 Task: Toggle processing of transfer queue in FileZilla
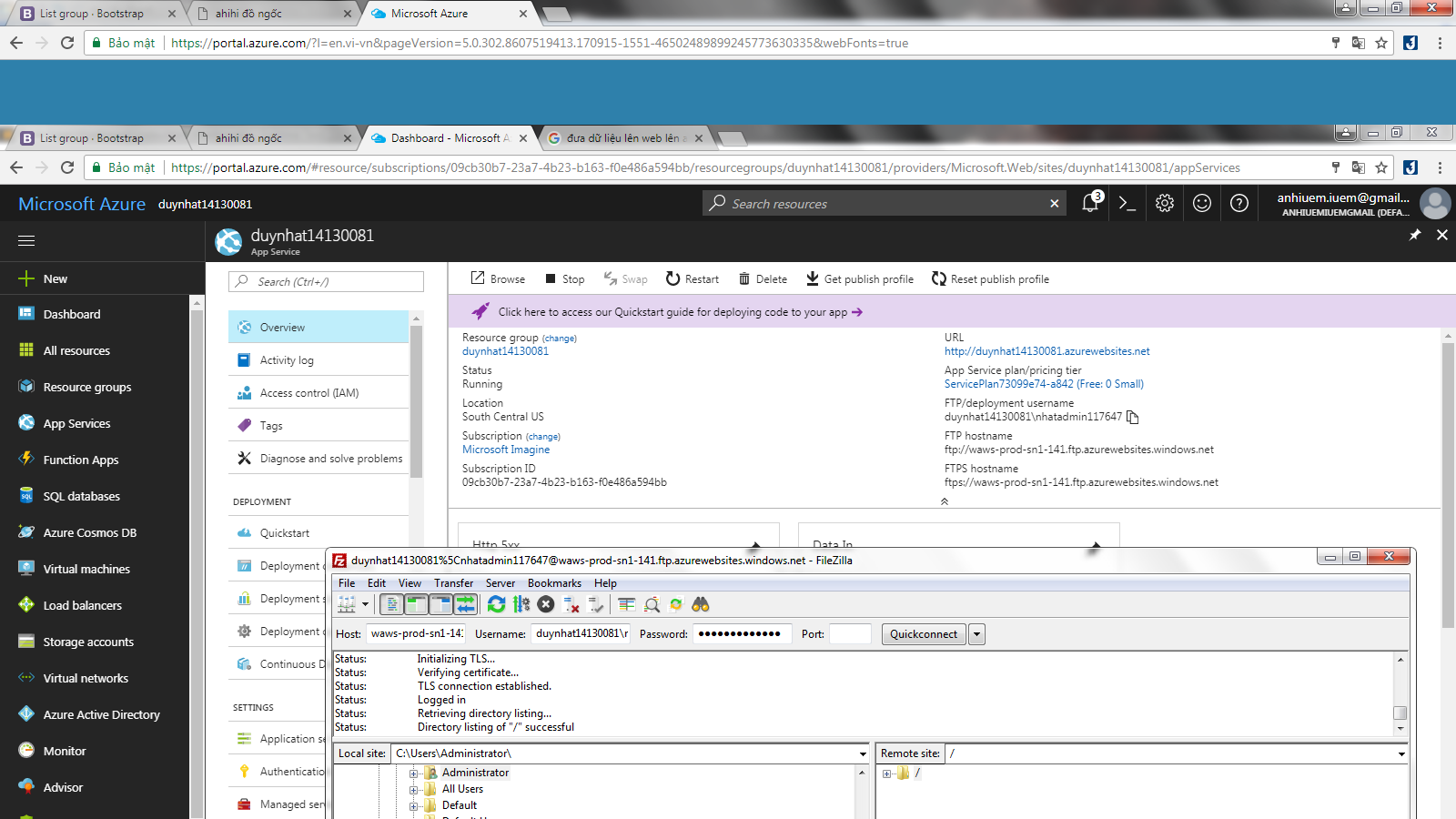pyautogui.click(x=521, y=604)
